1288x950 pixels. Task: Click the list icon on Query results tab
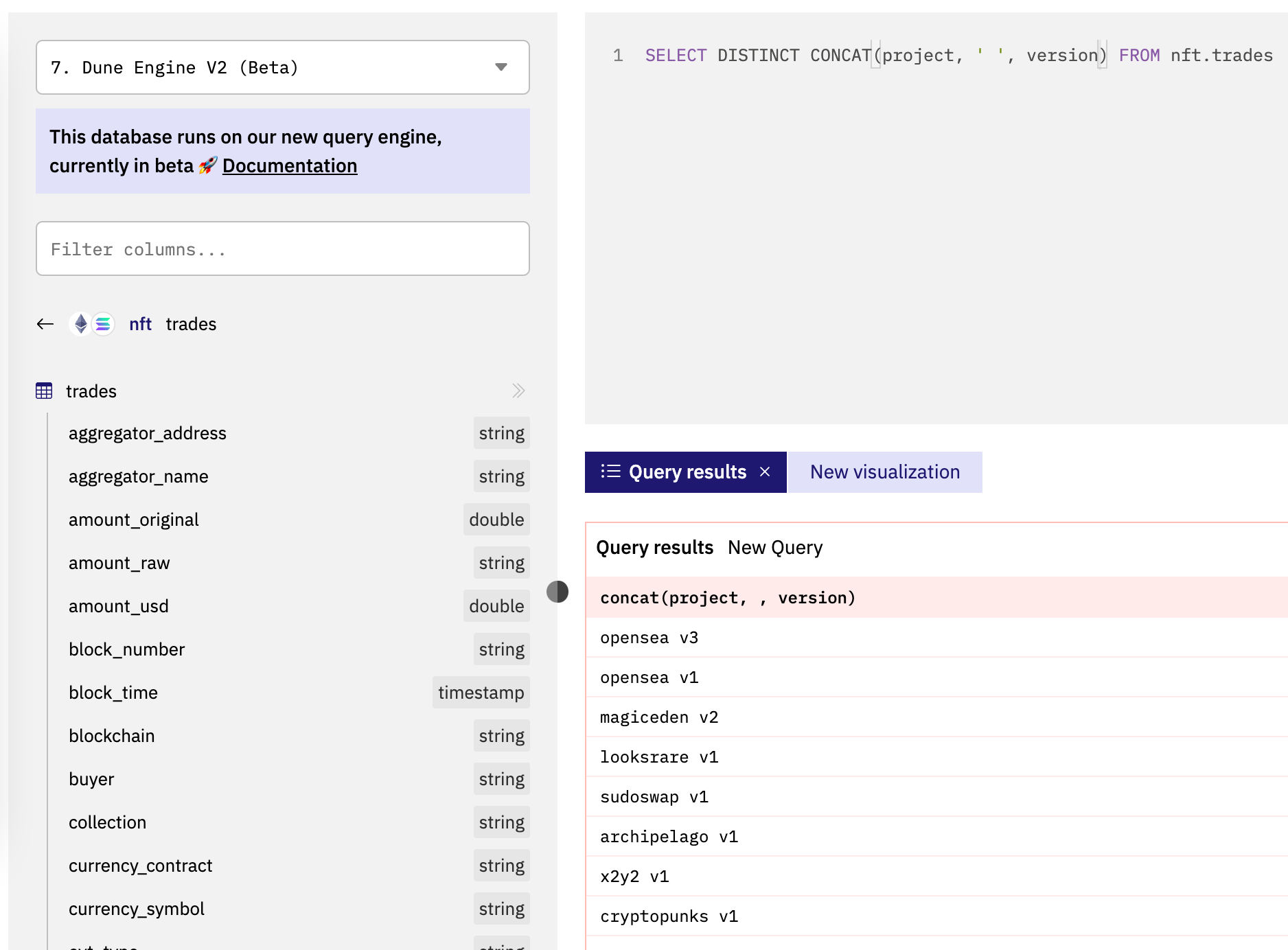[x=610, y=472]
